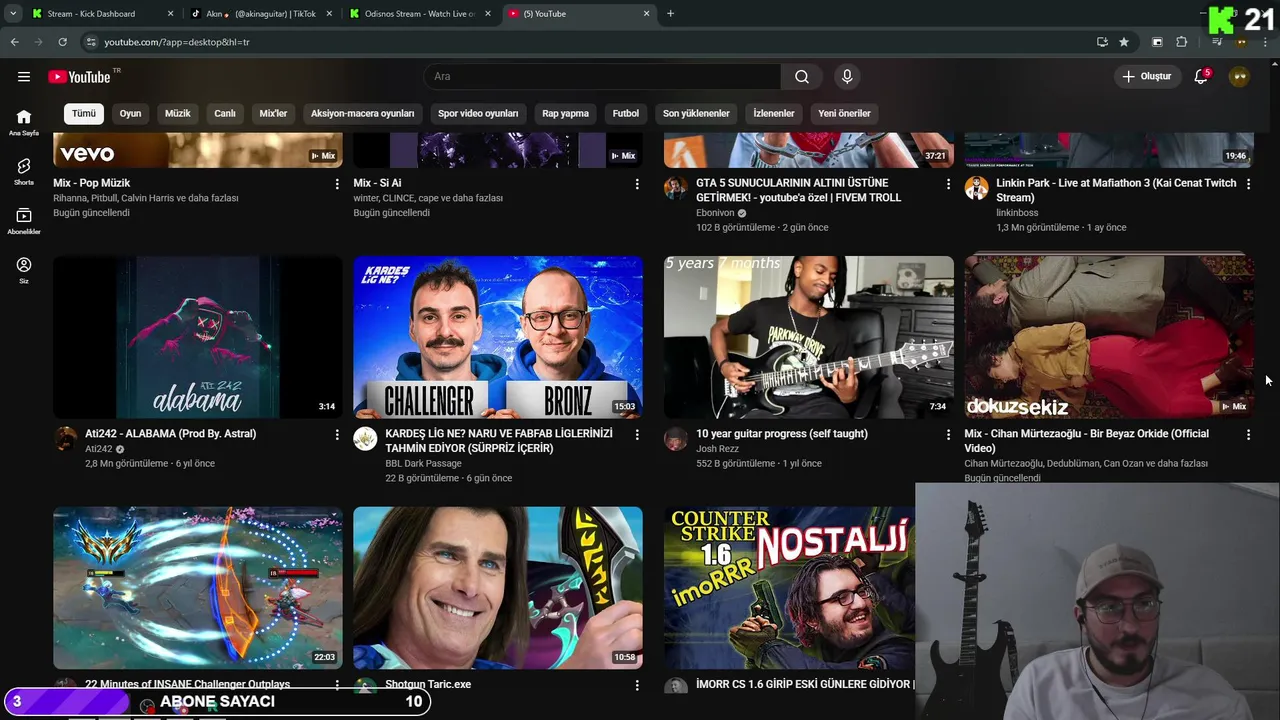Open KARDEŞ LİG NE video title
1280x720 pixels.
(x=499, y=441)
